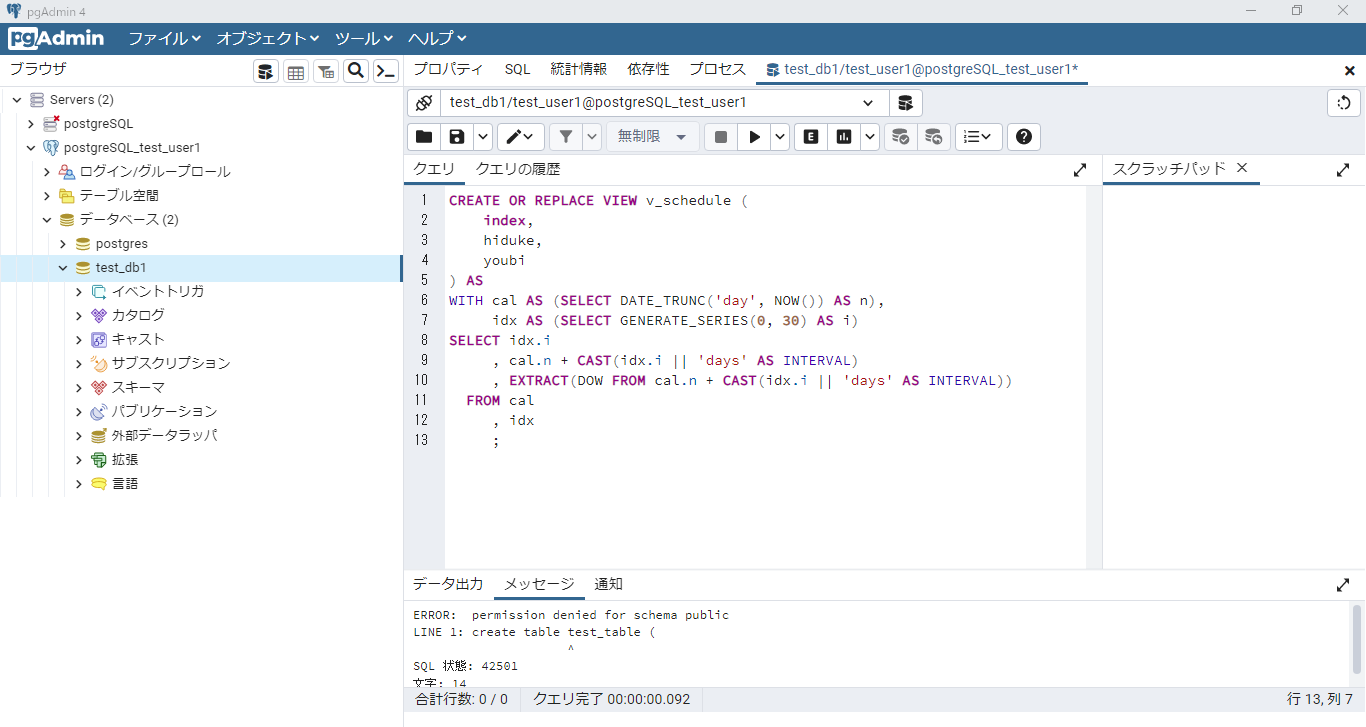Click line 8 'SELECT idx.i' in editor
The image size is (1366, 727).
coord(500,340)
